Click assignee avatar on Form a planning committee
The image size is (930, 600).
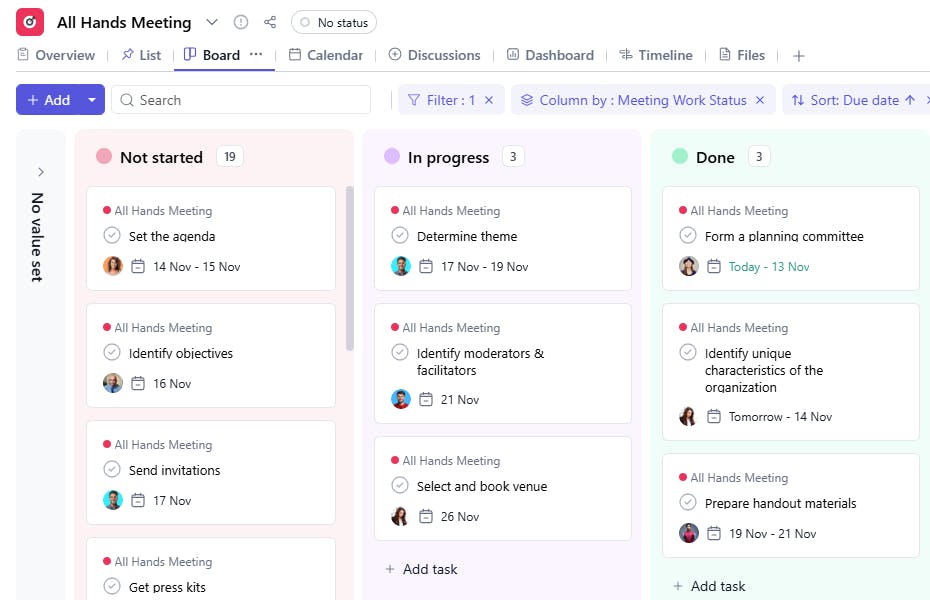point(689,266)
